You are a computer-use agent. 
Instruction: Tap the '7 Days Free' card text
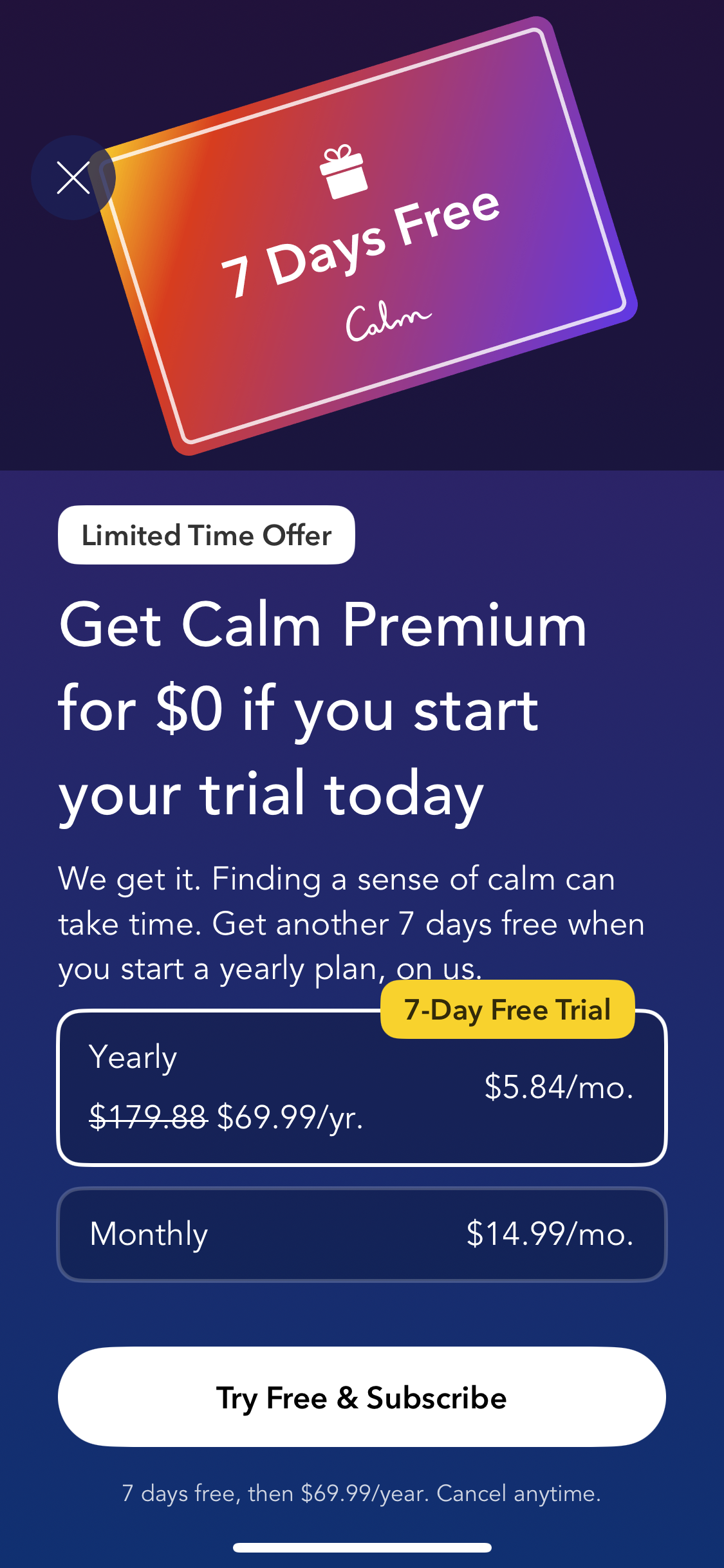[360, 243]
